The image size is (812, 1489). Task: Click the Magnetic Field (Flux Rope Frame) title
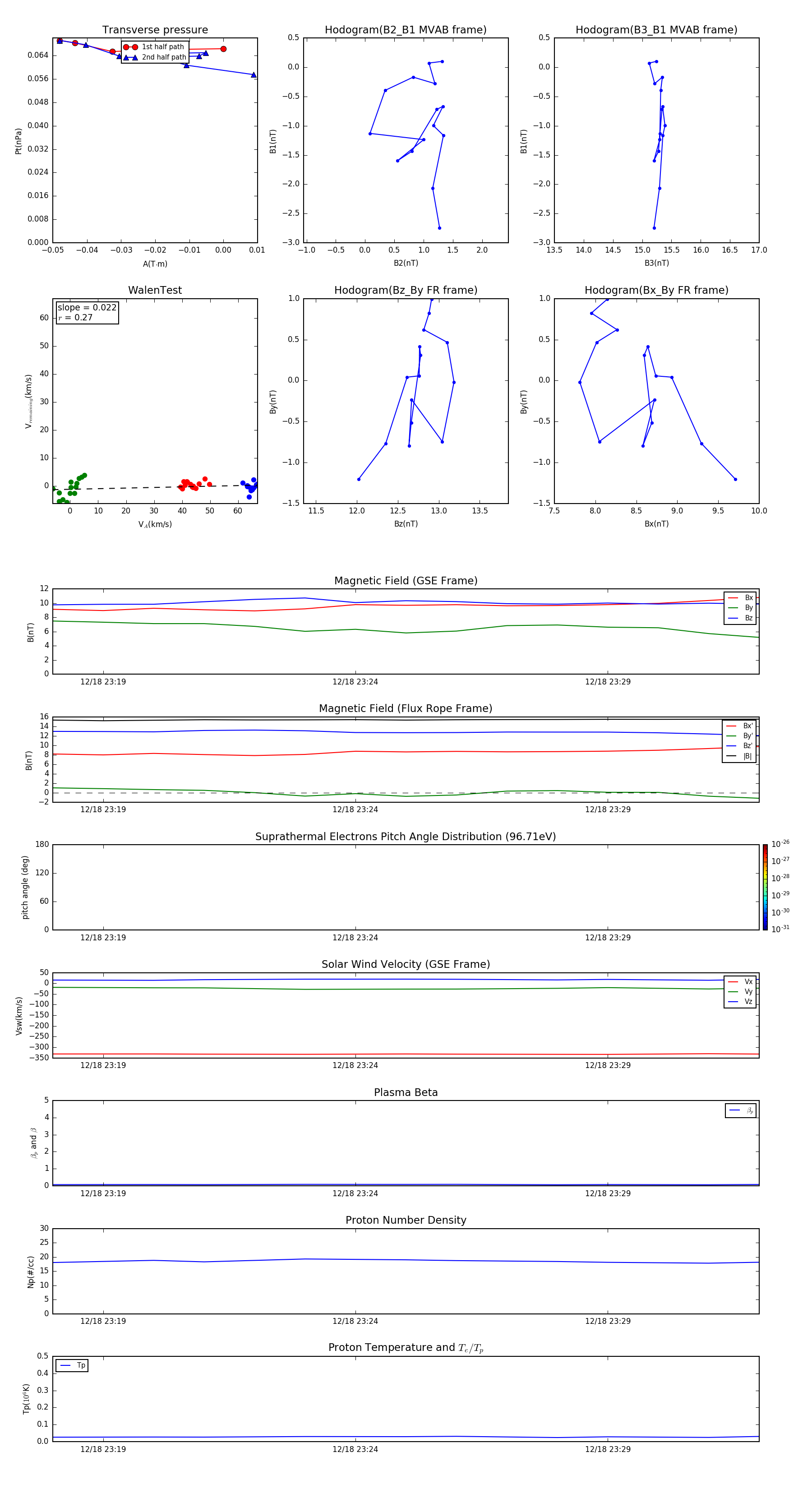(x=406, y=709)
